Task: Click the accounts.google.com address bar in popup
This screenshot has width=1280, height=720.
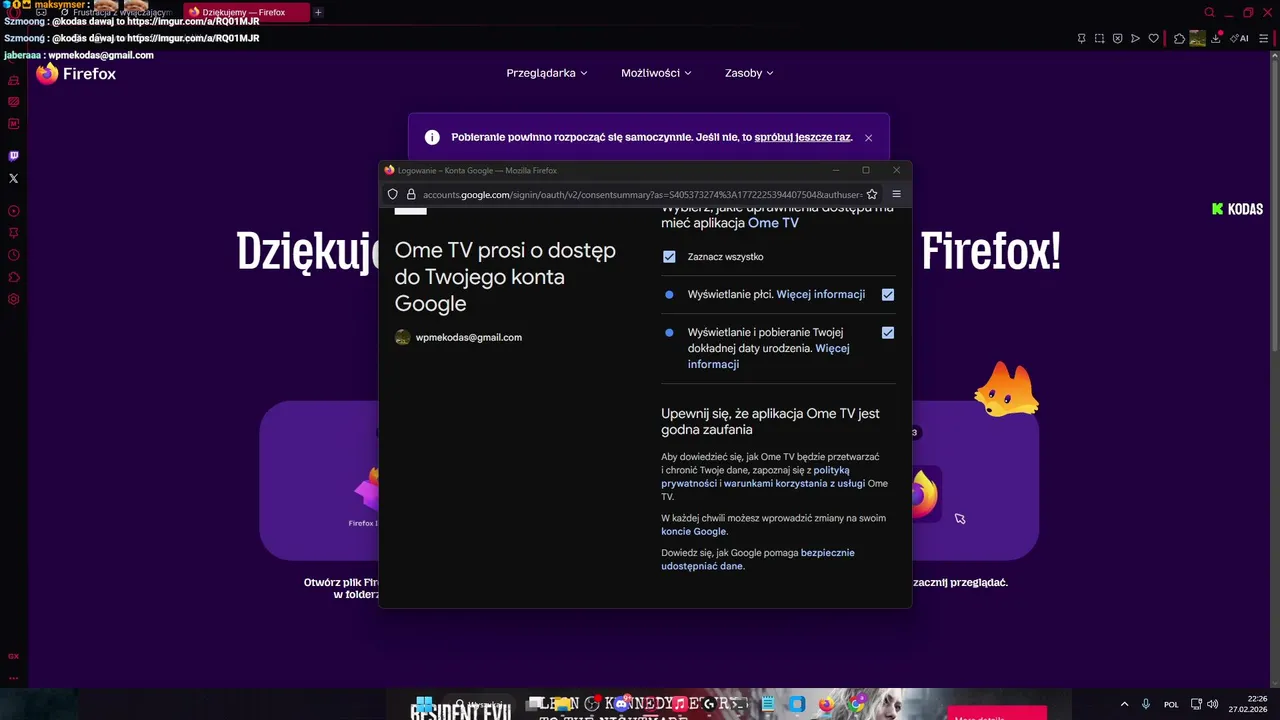Action: click(x=642, y=194)
